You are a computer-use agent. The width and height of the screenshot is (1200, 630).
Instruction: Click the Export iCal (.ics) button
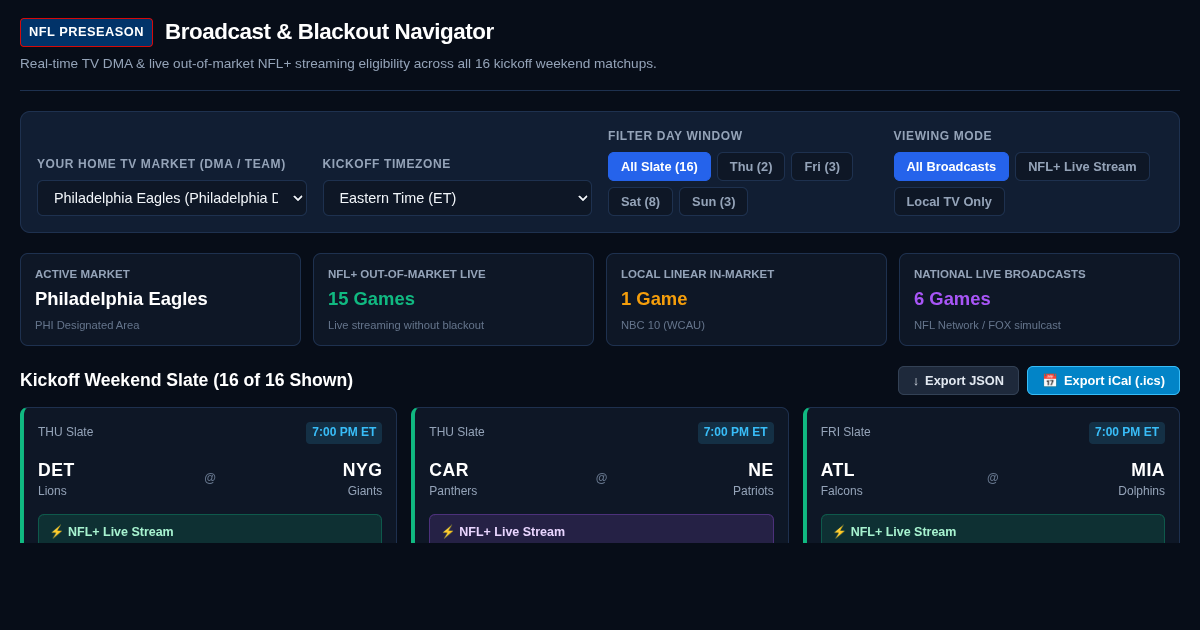point(1103,380)
